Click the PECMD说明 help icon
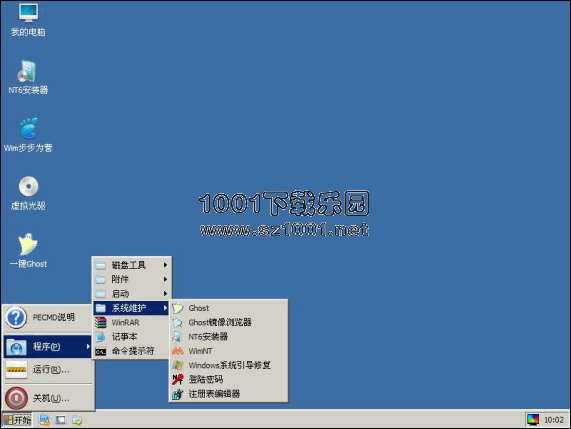The width and height of the screenshot is (571, 429). pos(16,318)
